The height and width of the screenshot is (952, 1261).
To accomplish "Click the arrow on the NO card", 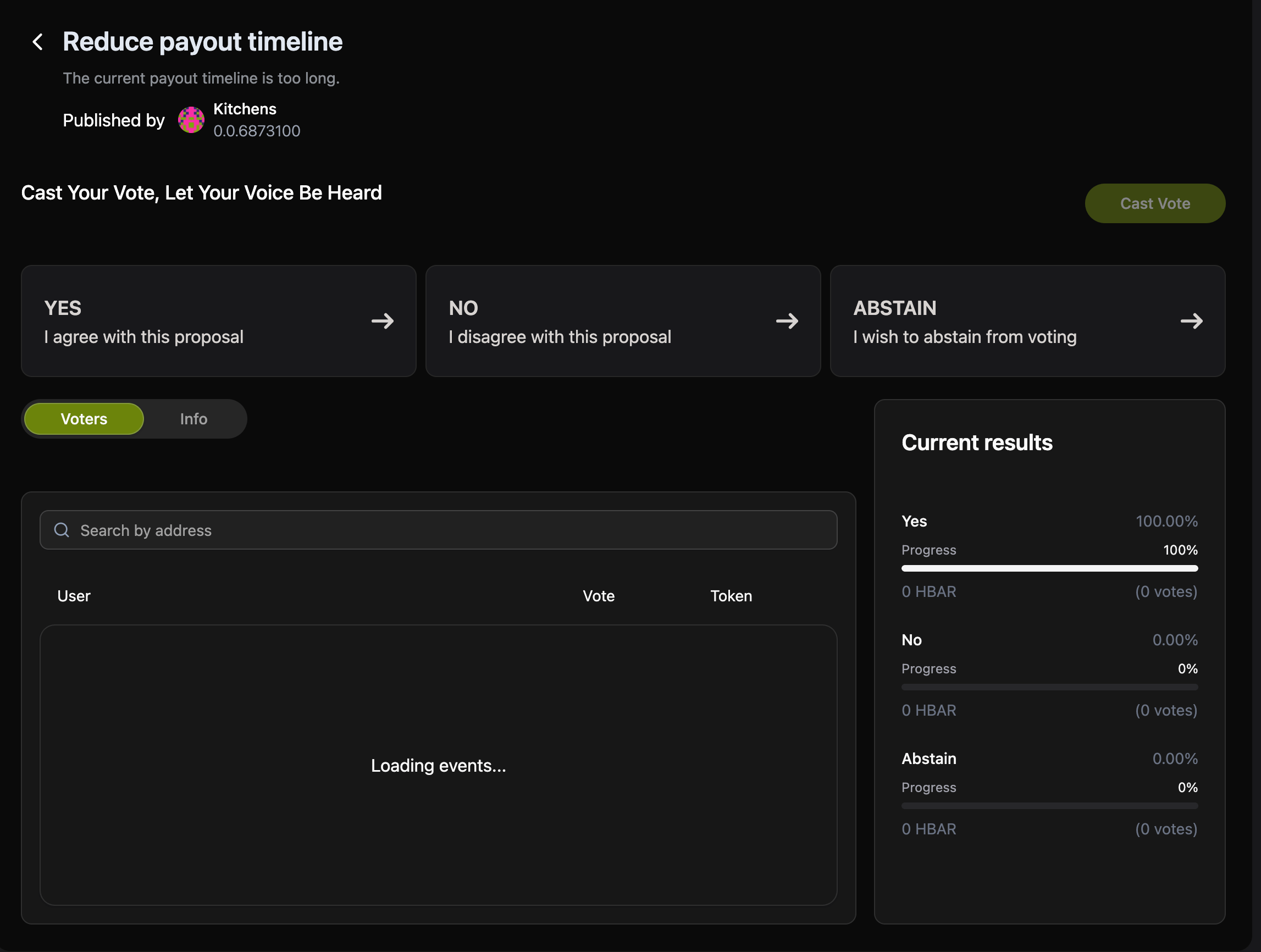I will point(787,321).
